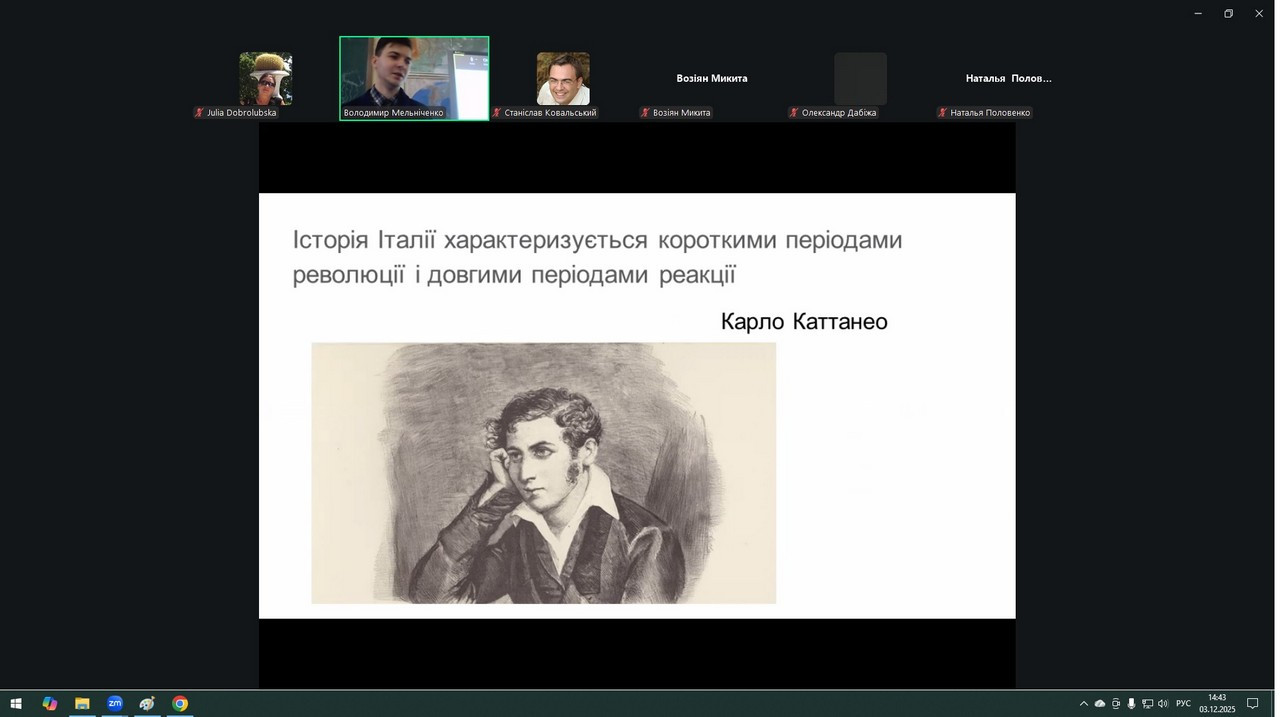1280x717 pixels.
Task: Click muted mic icon by Наталья Половенко
Action: tap(942, 113)
